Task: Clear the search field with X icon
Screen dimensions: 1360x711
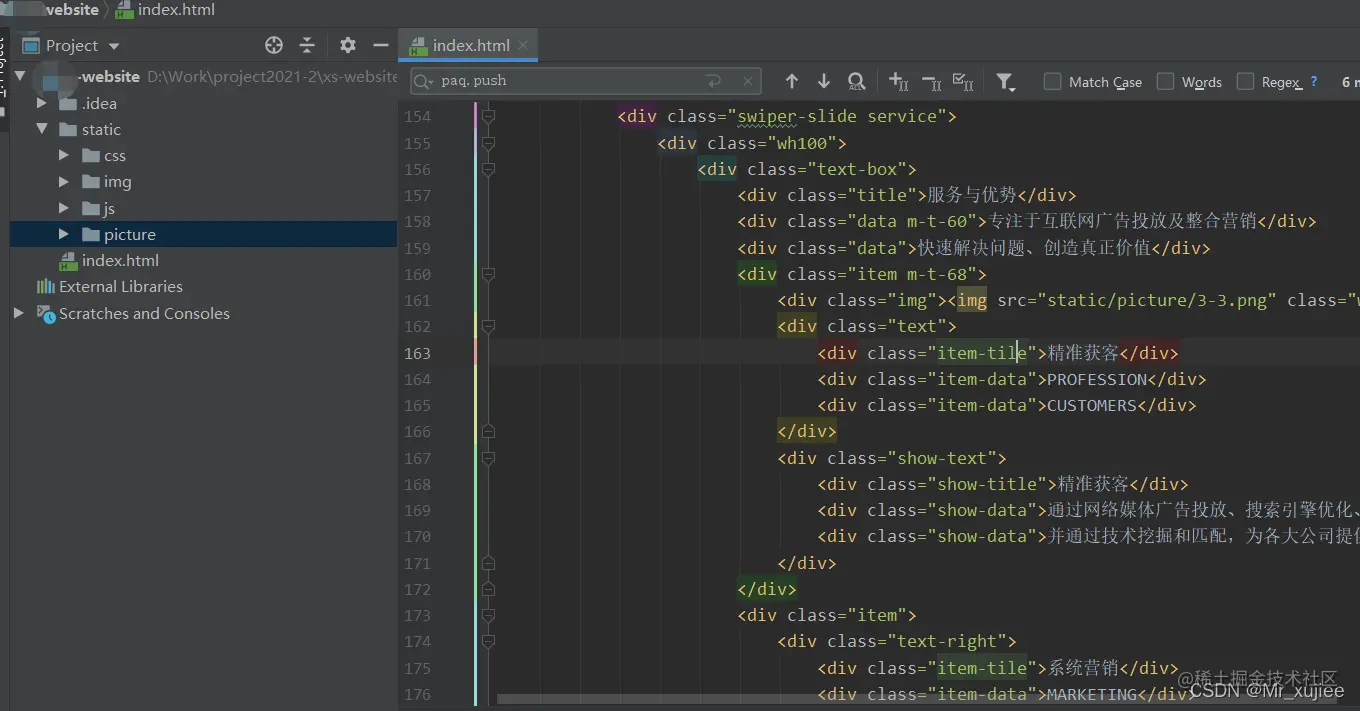Action: [x=747, y=81]
